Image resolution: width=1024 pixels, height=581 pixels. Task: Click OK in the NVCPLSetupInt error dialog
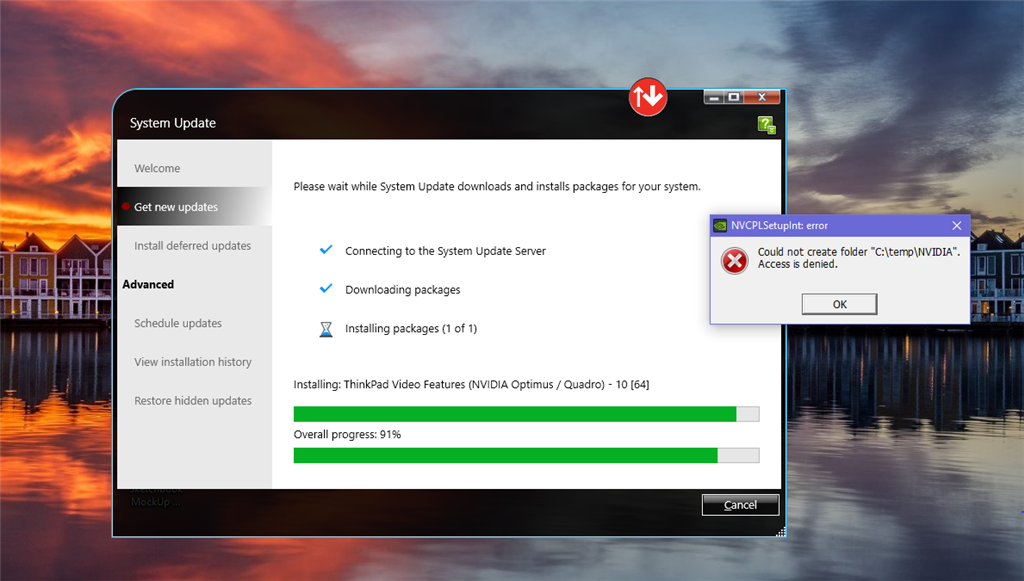click(839, 304)
